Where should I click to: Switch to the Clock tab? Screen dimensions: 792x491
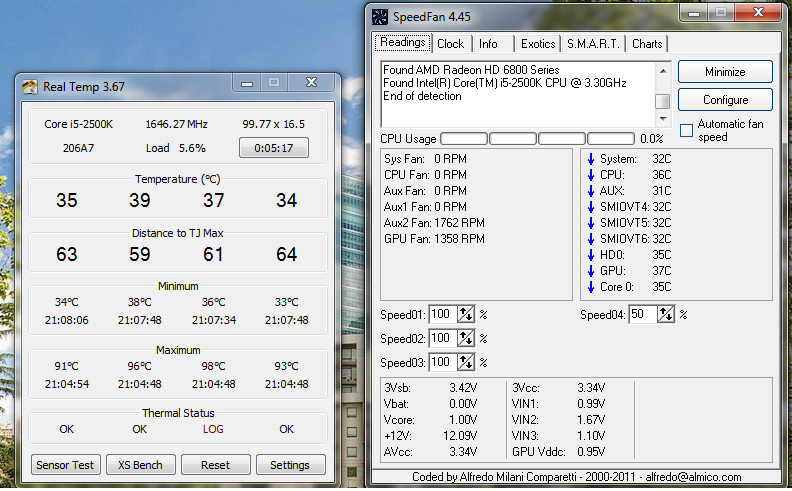pyautogui.click(x=451, y=44)
